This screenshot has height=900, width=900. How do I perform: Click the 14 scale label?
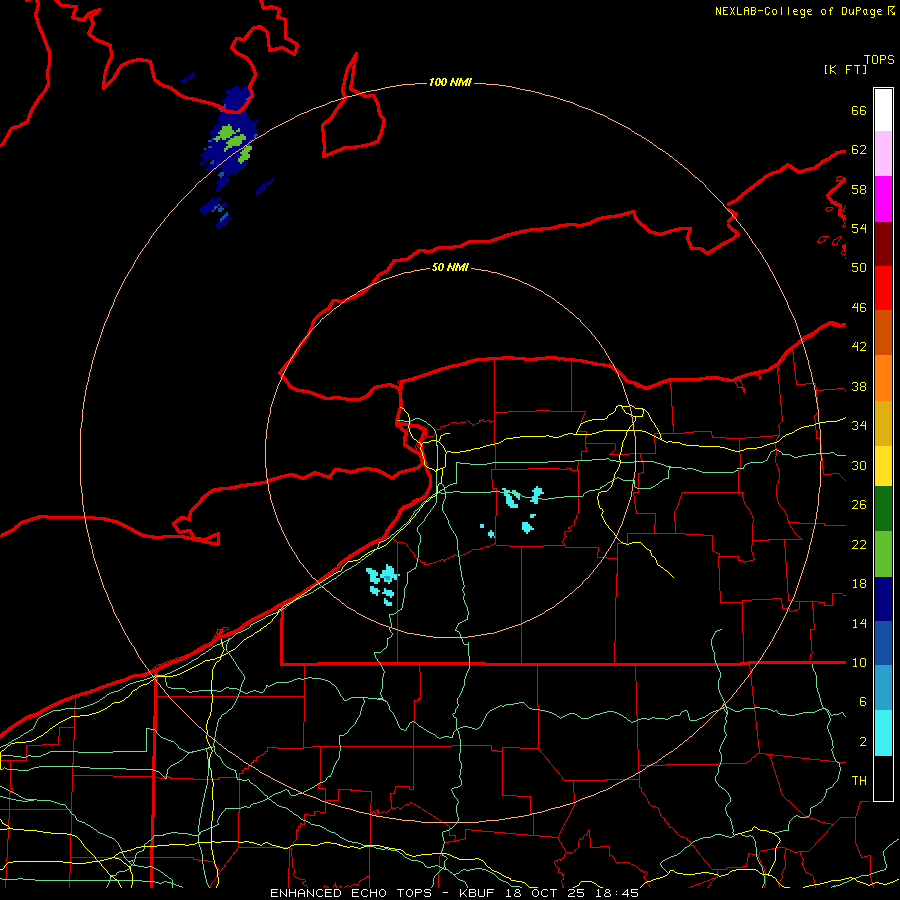859,623
